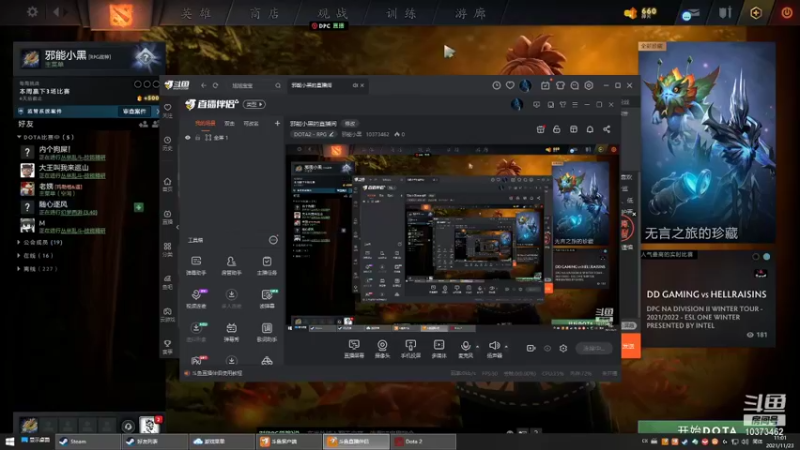Open the 英雄 heroes tab in Dota
The image size is (800, 450).
tap(196, 13)
